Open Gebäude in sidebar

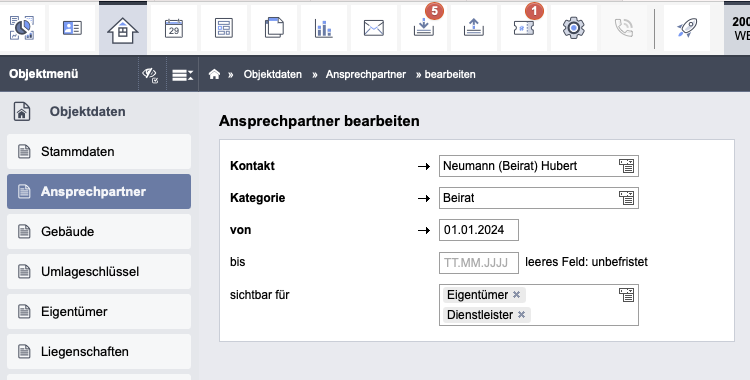99,232
